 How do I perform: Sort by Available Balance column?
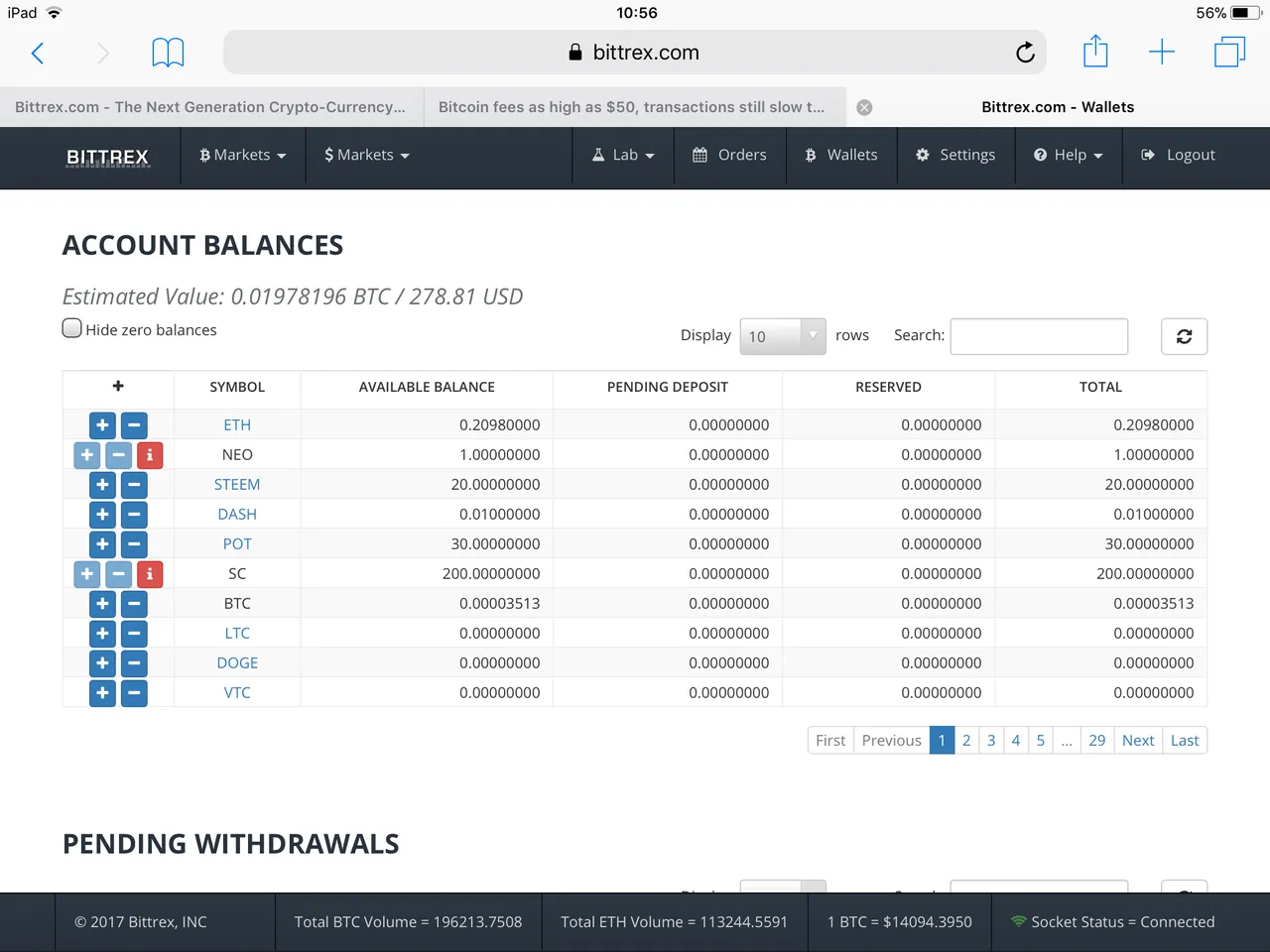pos(427,388)
